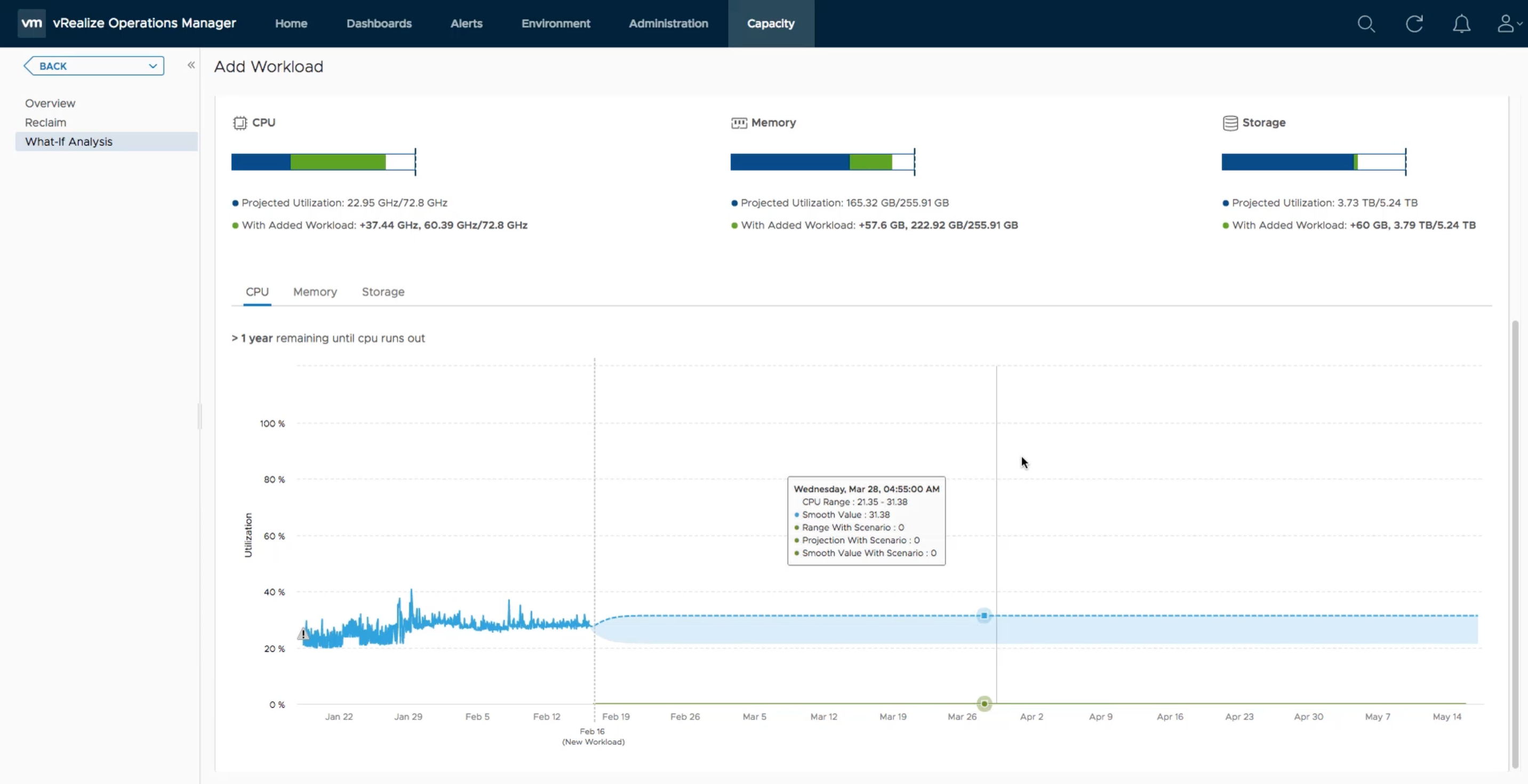Open the notifications bell icon
The height and width of the screenshot is (784, 1528).
click(1461, 23)
